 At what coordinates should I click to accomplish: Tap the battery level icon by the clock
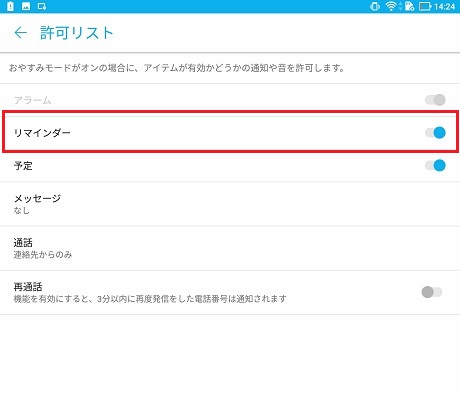click(425, 6)
